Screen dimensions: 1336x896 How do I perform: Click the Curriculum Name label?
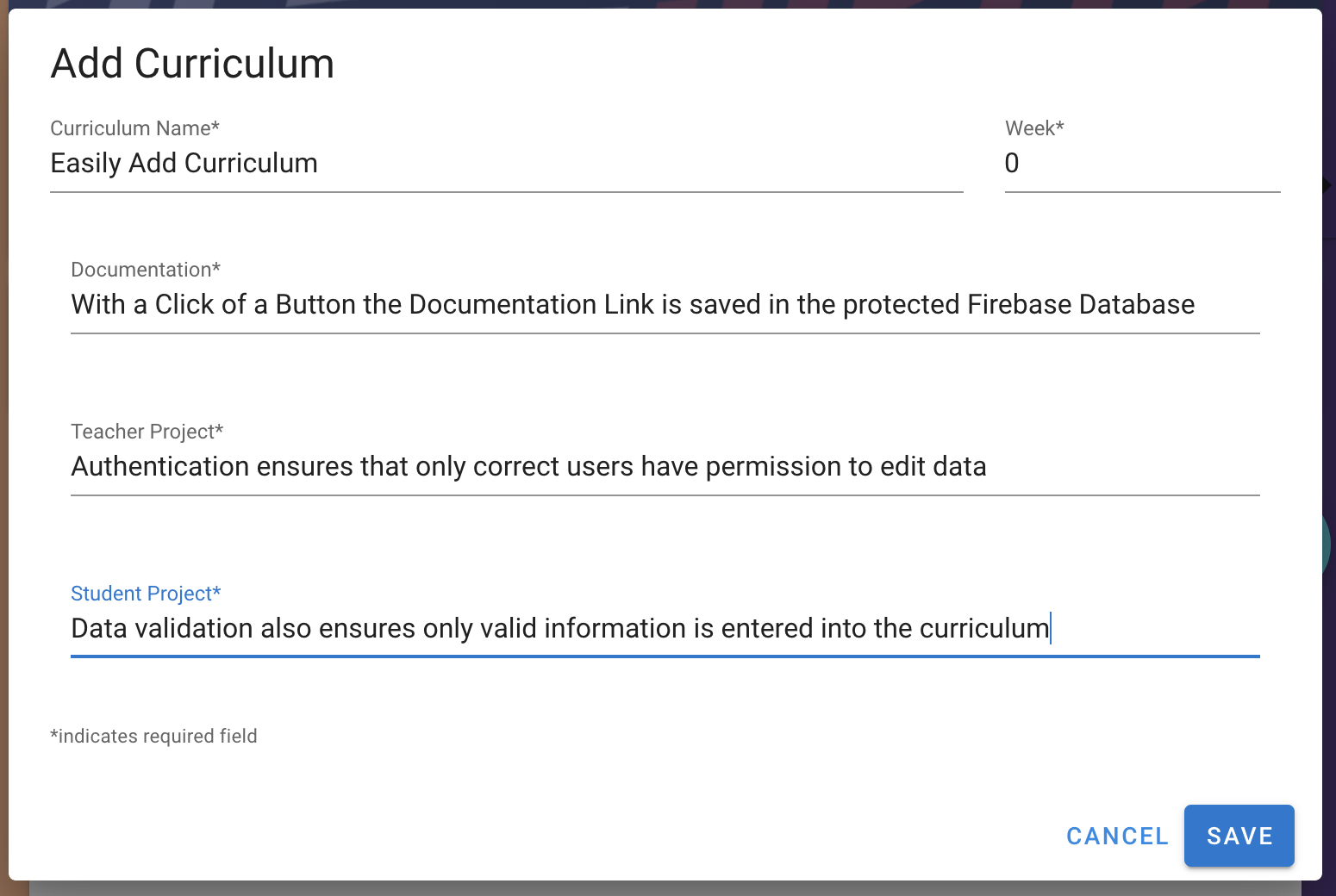click(x=134, y=128)
